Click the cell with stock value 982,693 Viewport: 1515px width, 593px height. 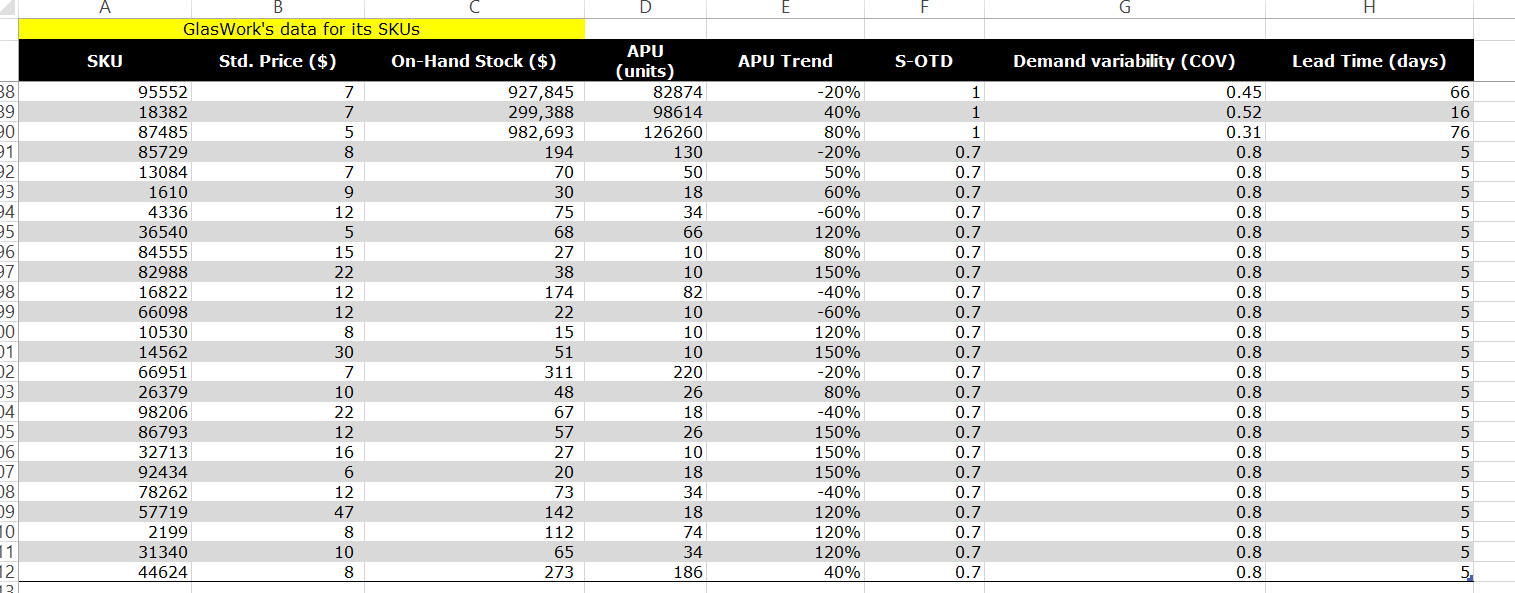474,132
